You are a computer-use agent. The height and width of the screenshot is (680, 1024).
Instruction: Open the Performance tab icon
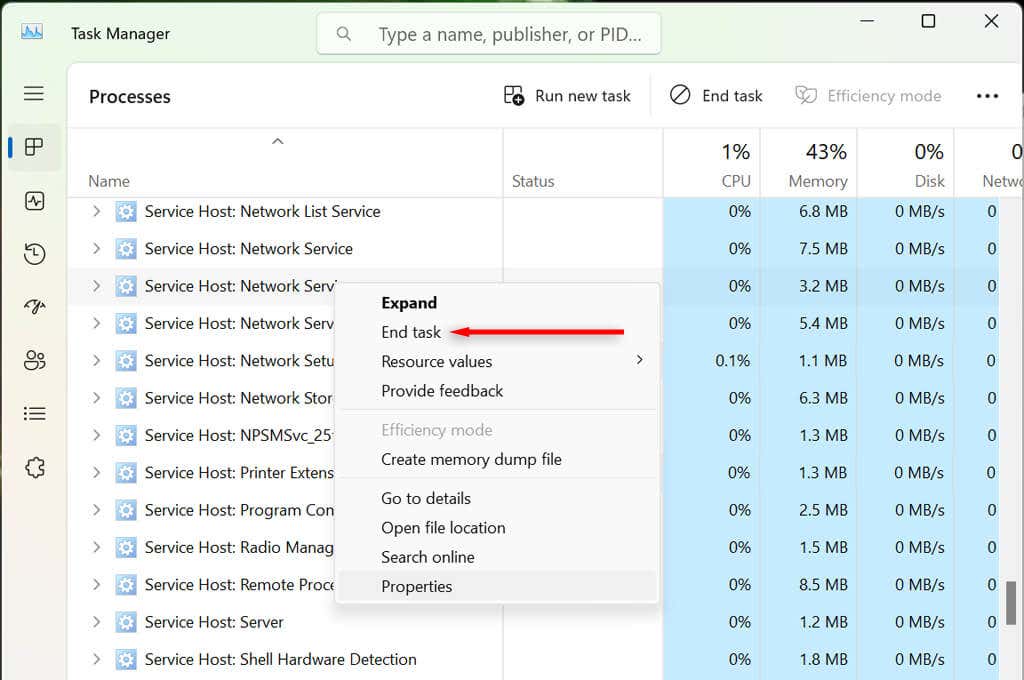(34, 201)
